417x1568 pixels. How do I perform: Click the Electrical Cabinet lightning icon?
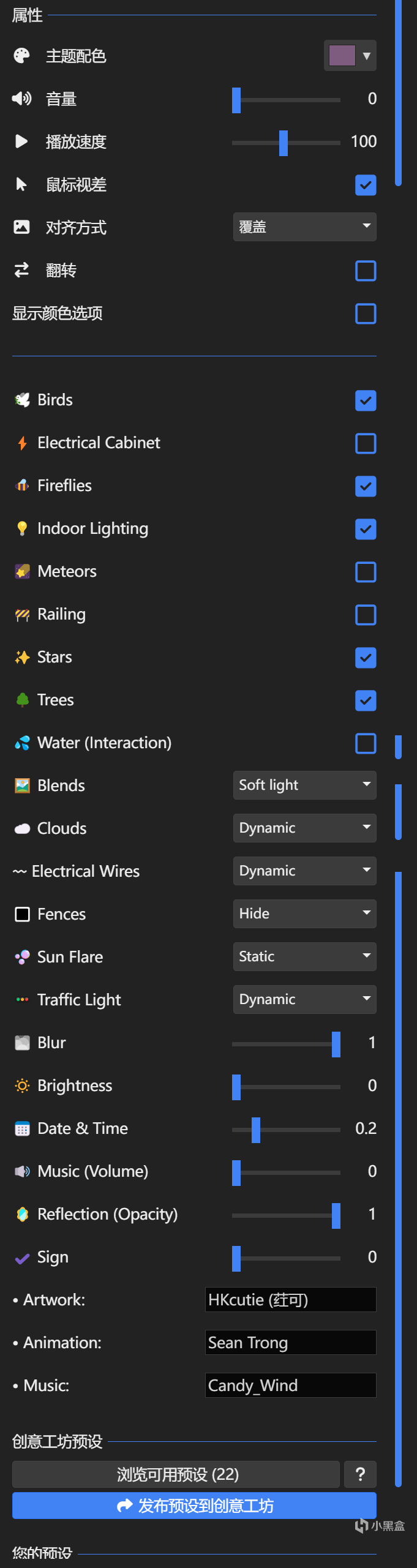click(x=22, y=443)
